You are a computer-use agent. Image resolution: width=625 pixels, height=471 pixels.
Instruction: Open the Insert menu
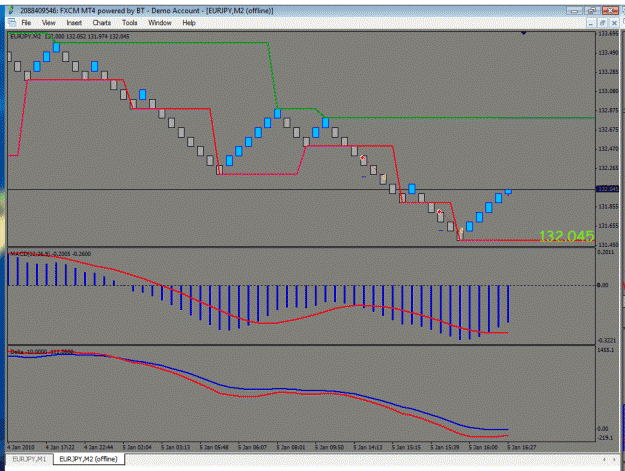coord(74,23)
